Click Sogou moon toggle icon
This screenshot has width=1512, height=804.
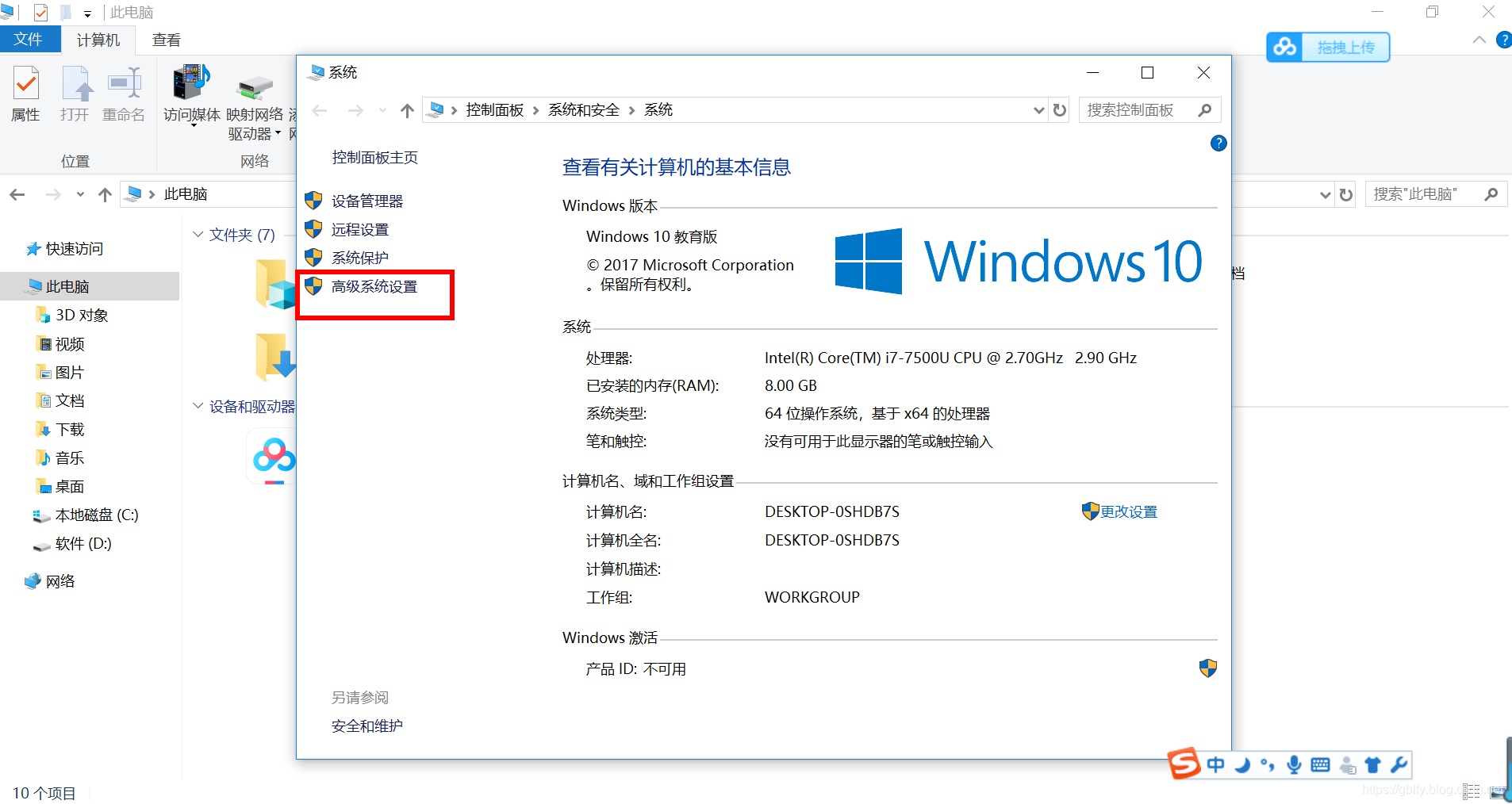click(x=1242, y=764)
